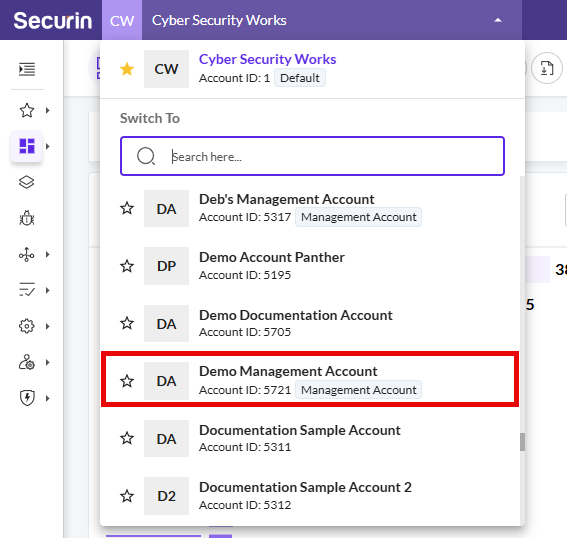Click Management Account badge for ID 5721
Viewport: 567px width, 538px height.
(358, 390)
